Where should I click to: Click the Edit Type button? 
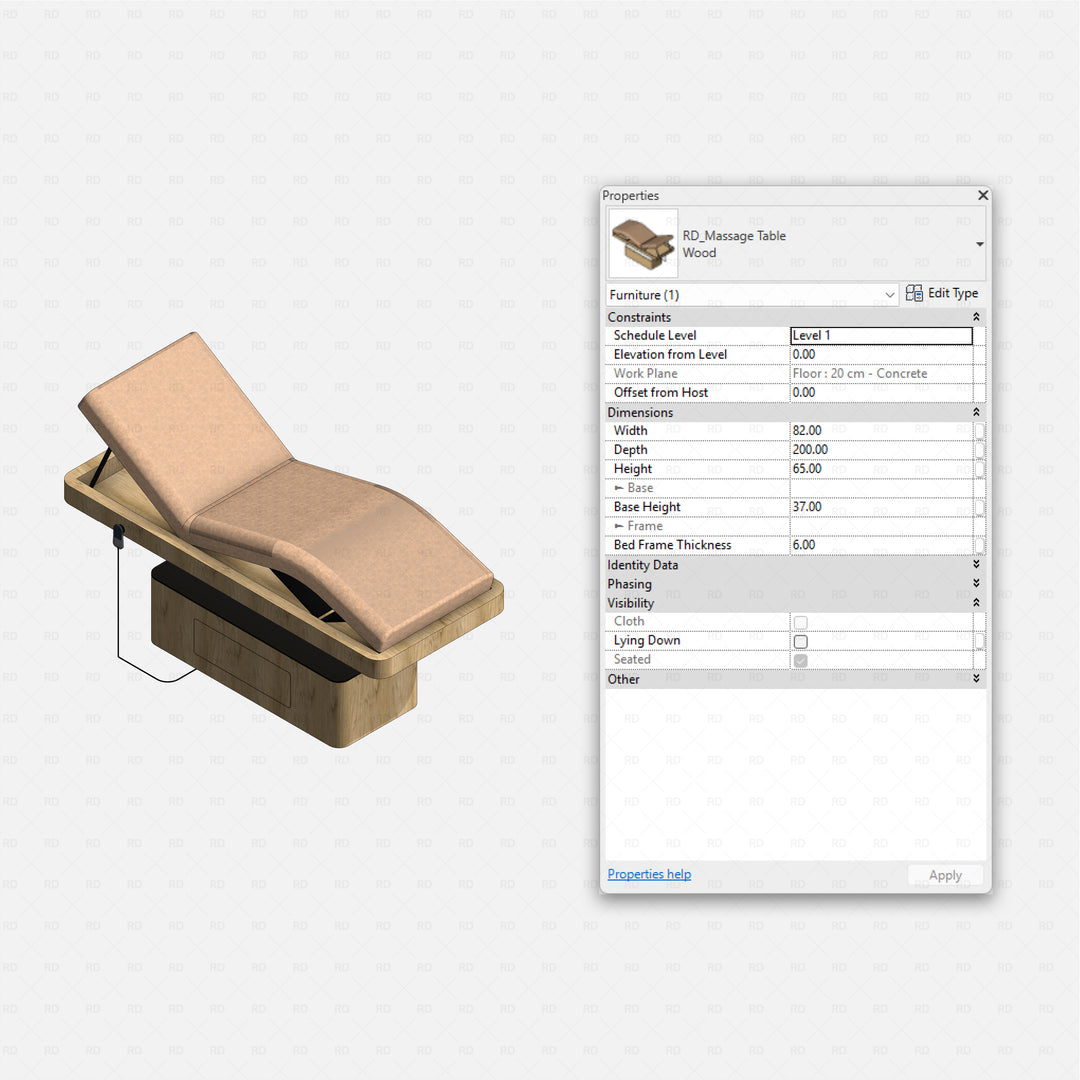(942, 293)
